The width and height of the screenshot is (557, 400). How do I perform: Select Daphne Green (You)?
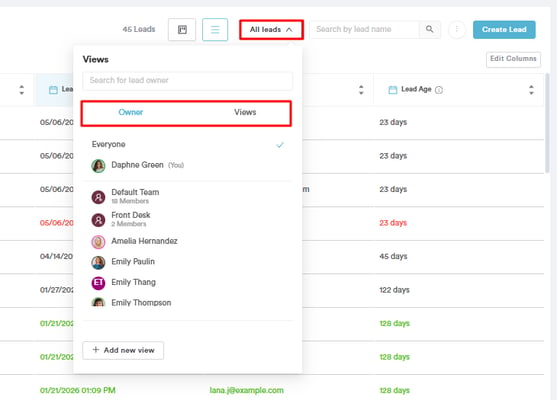click(x=188, y=165)
